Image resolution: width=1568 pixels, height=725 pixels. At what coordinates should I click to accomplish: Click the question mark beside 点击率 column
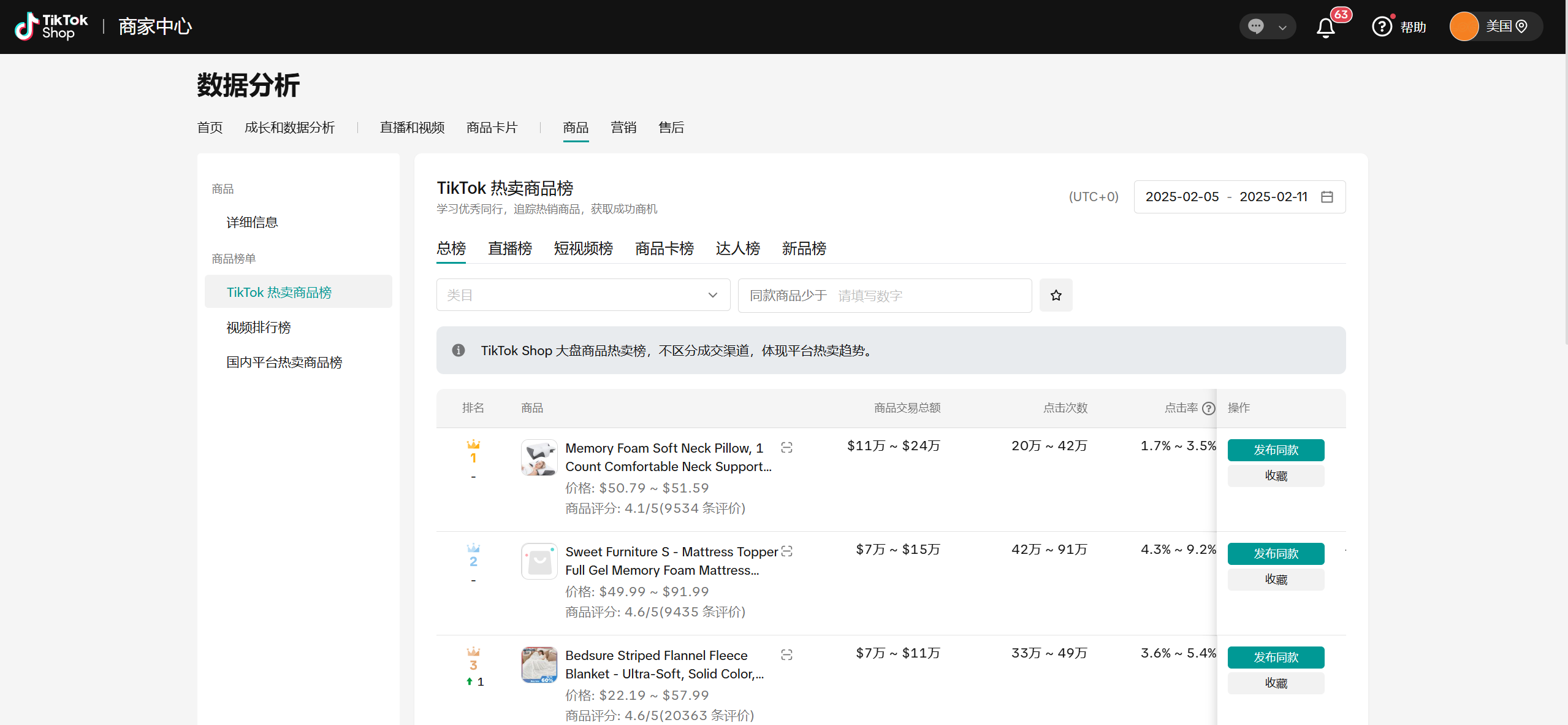coord(1208,408)
